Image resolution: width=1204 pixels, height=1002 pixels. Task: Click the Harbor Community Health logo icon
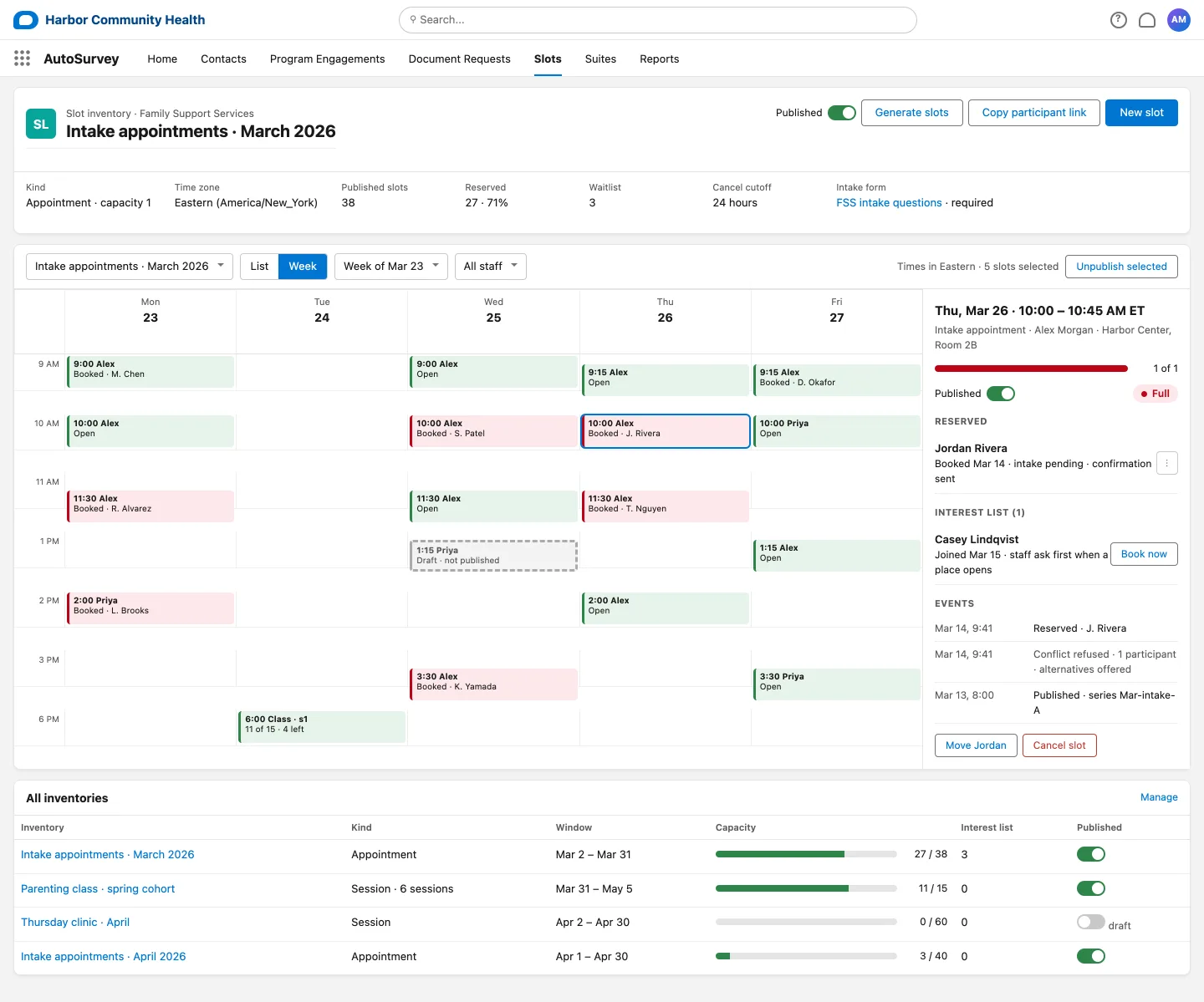[x=26, y=20]
